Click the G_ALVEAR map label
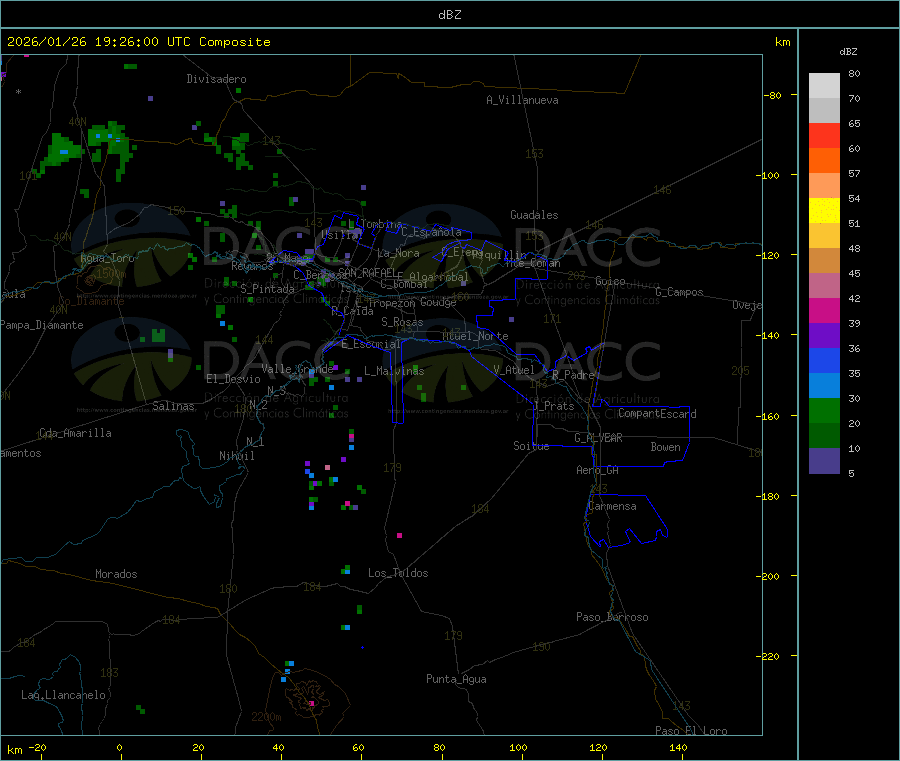The width and height of the screenshot is (900, 761). click(x=598, y=438)
